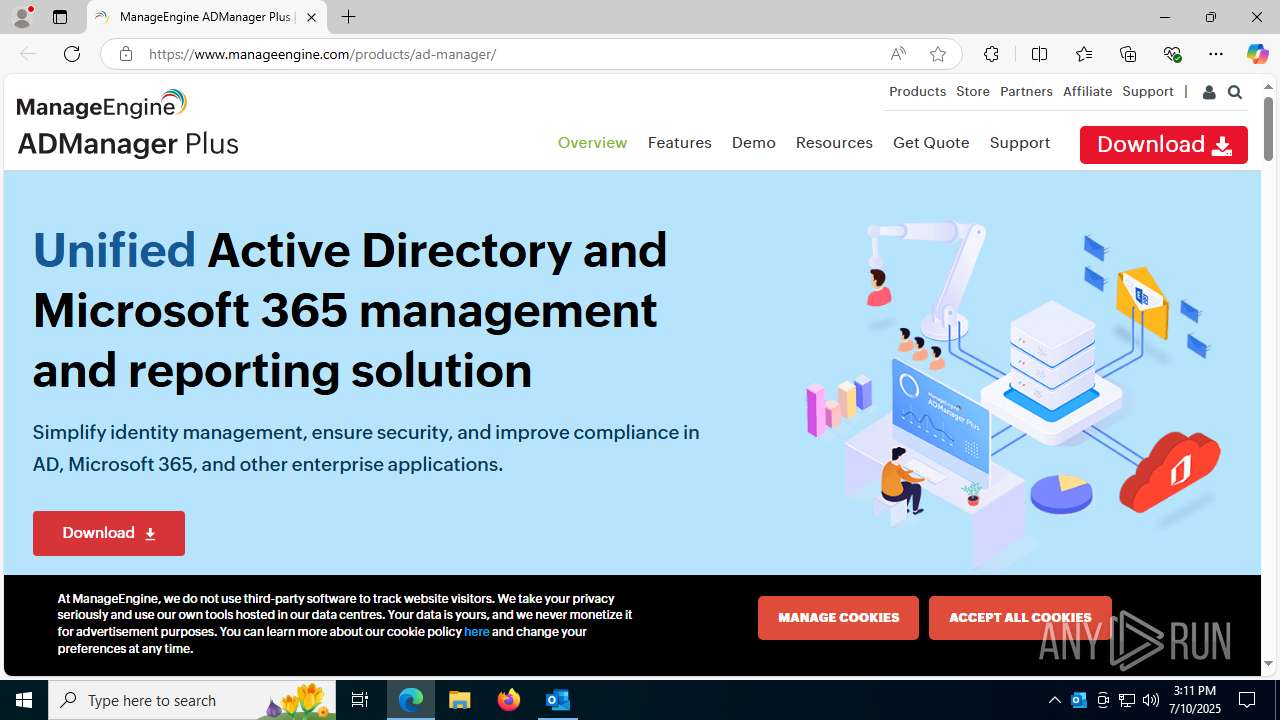Open Demo navigation item
1280x720 pixels.
coord(754,143)
